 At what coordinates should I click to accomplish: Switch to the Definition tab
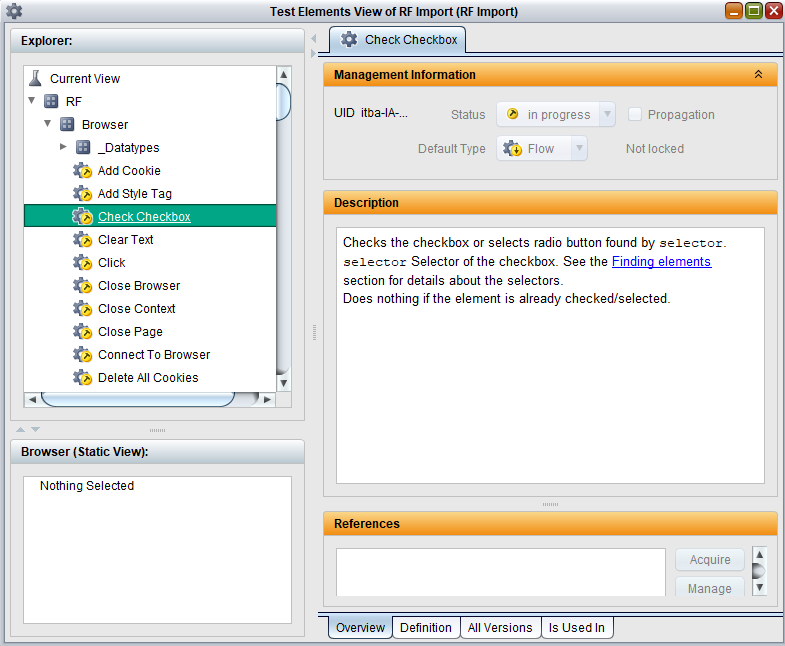click(426, 627)
